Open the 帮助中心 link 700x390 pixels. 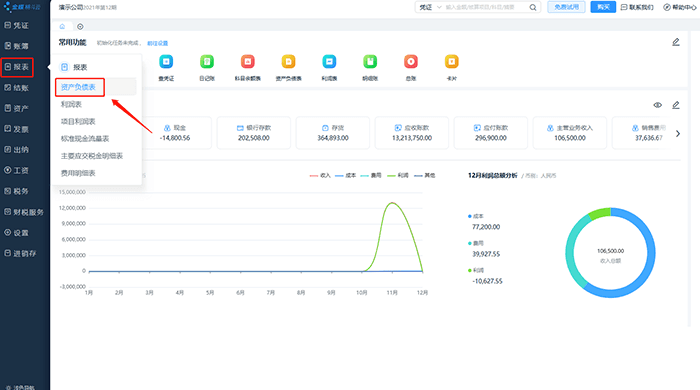tap(680, 7)
